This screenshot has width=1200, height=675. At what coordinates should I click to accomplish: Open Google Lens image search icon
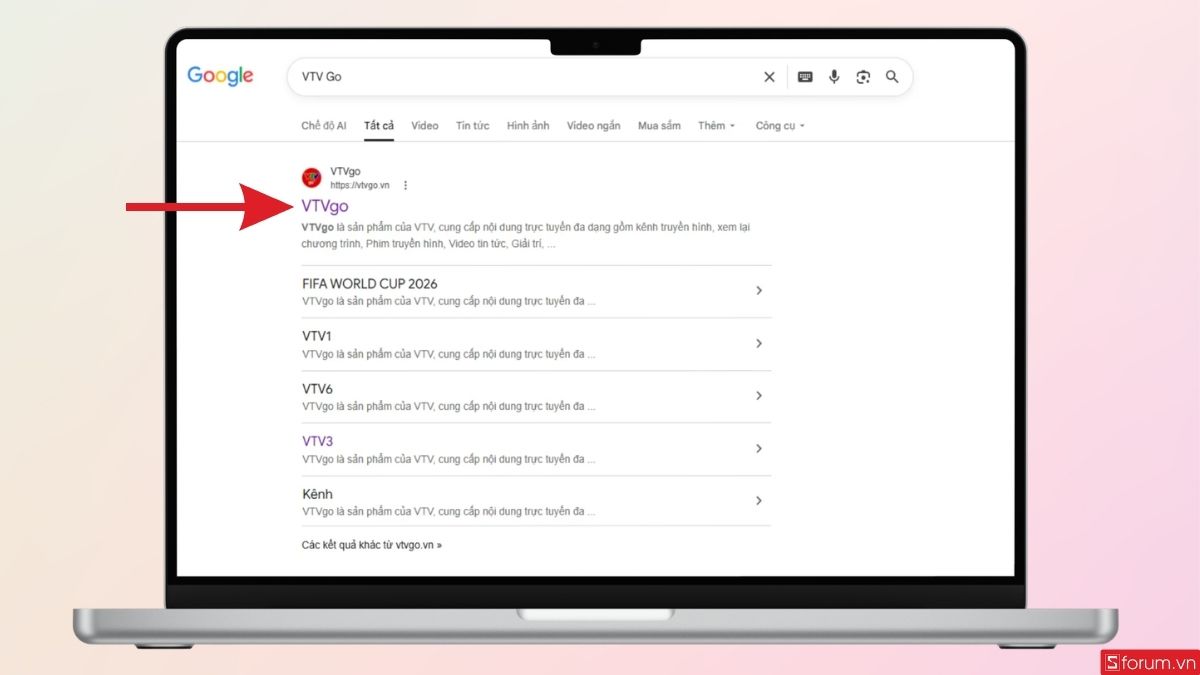(863, 77)
